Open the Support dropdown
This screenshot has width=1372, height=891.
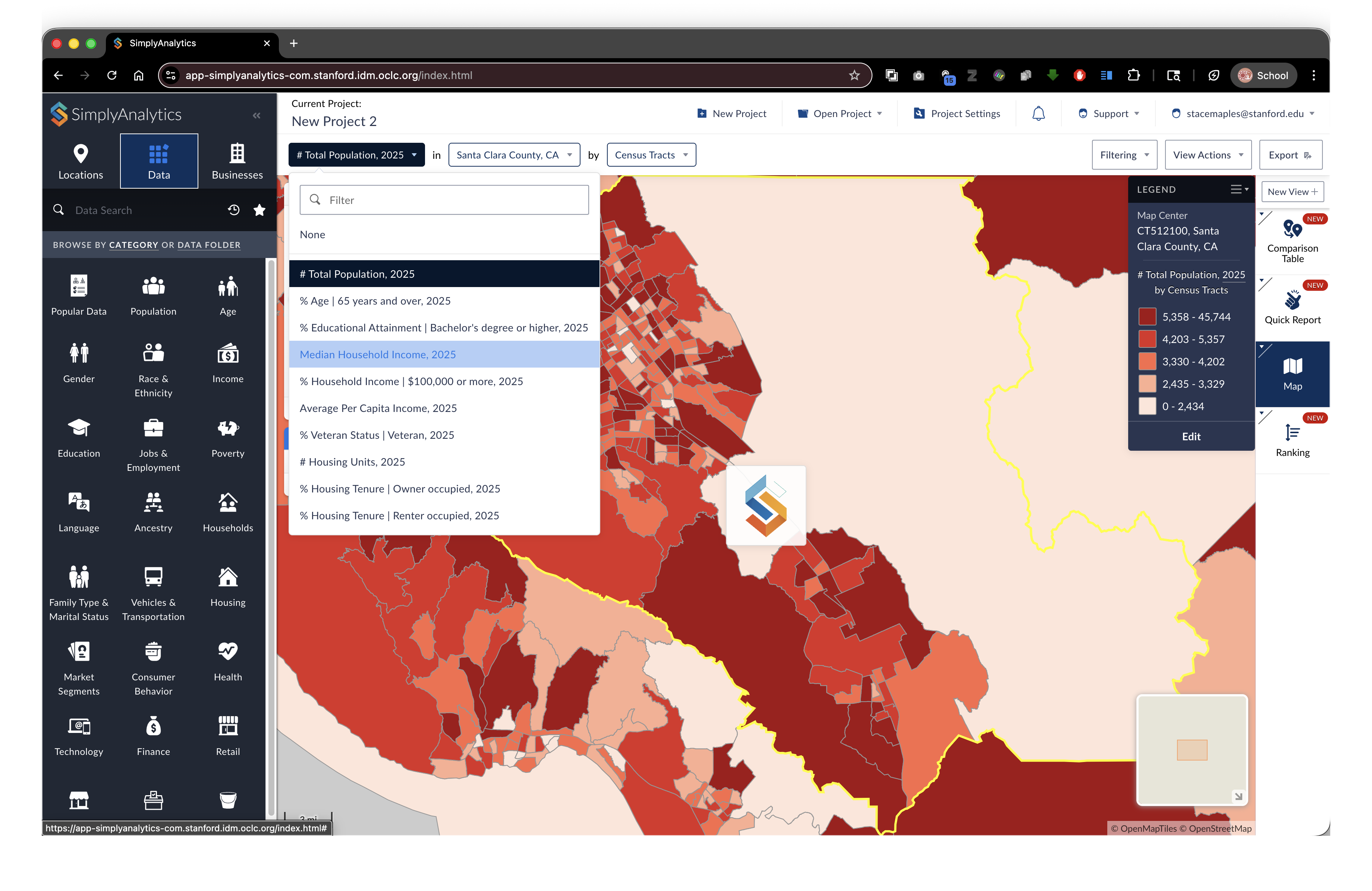[1108, 114]
